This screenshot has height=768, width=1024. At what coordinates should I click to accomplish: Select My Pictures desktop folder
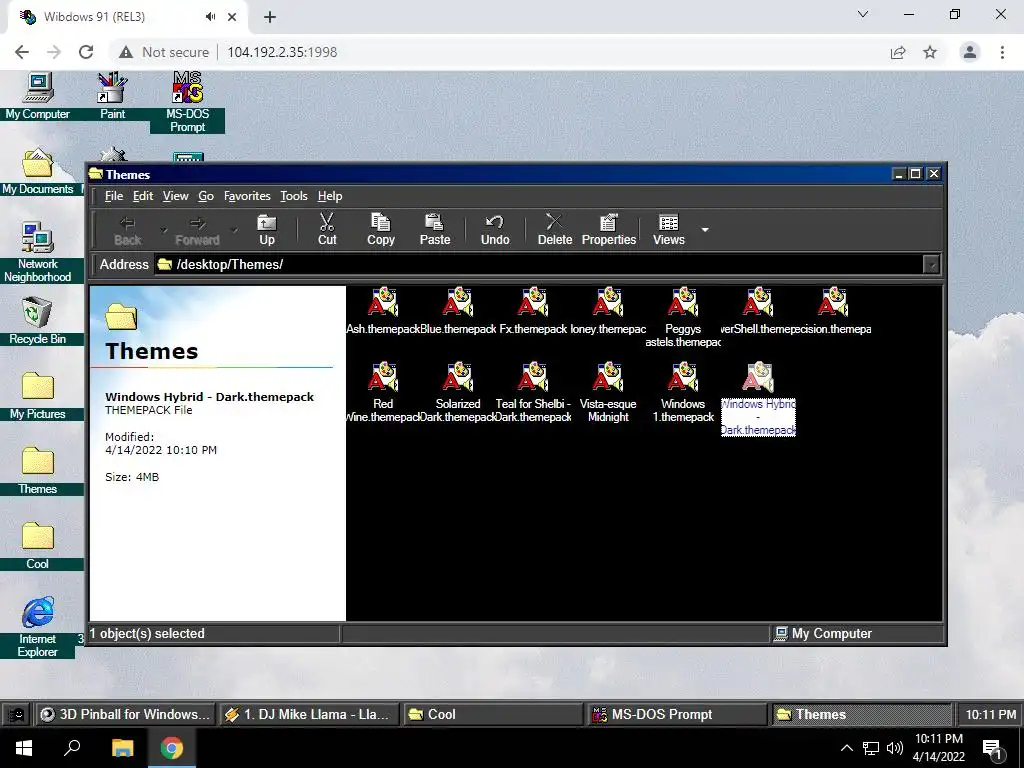[38, 396]
